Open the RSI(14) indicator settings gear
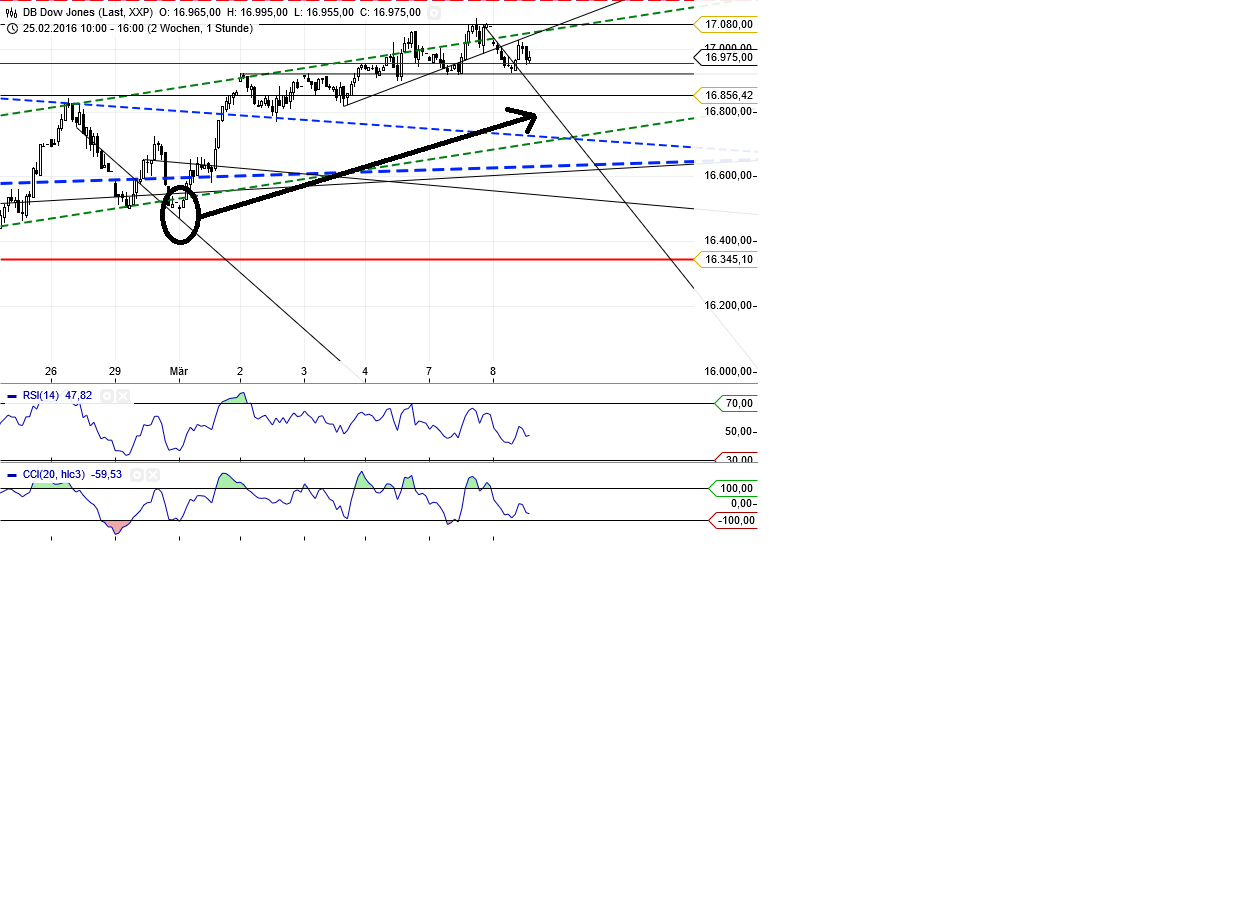 [x=107, y=396]
